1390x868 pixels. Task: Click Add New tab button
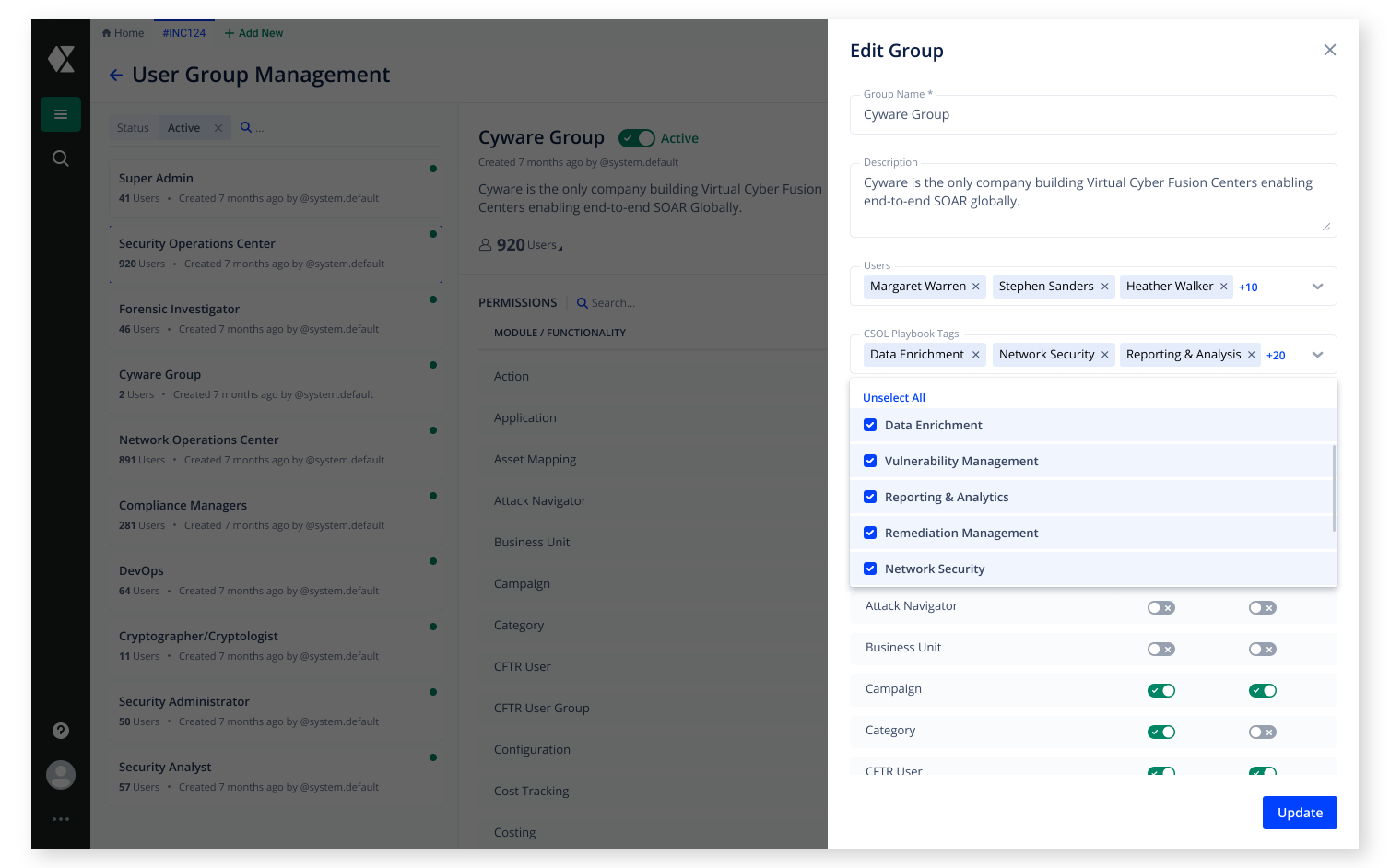[x=253, y=33]
